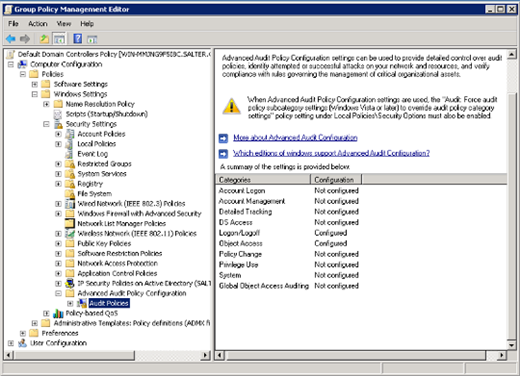Click right pane vertical scrollbar down arrow
This screenshot has height=376, width=520.
512,345
